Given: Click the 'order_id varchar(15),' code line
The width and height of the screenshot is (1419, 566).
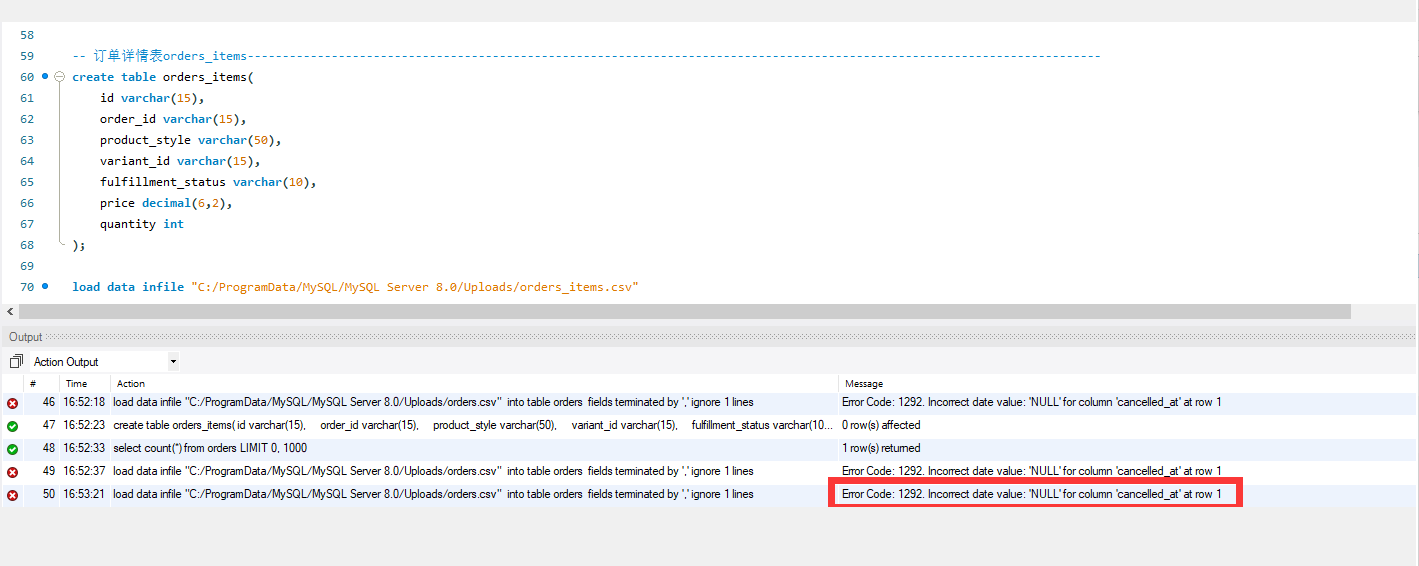Looking at the screenshot, I should pyautogui.click(x=173, y=119).
